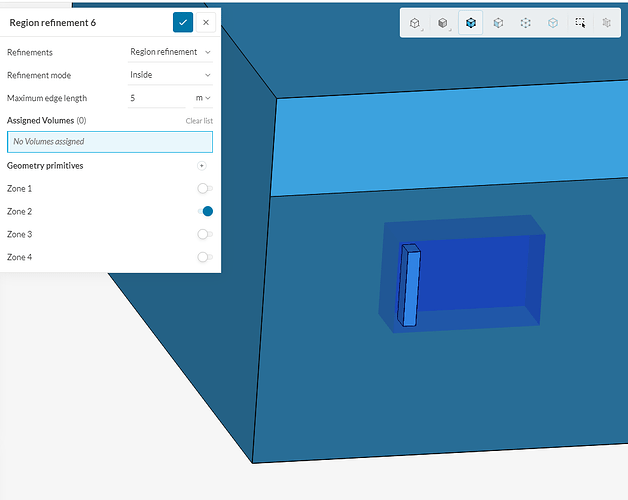Enable the Zone 1 toggle
This screenshot has width=628, height=500.
[x=205, y=189]
